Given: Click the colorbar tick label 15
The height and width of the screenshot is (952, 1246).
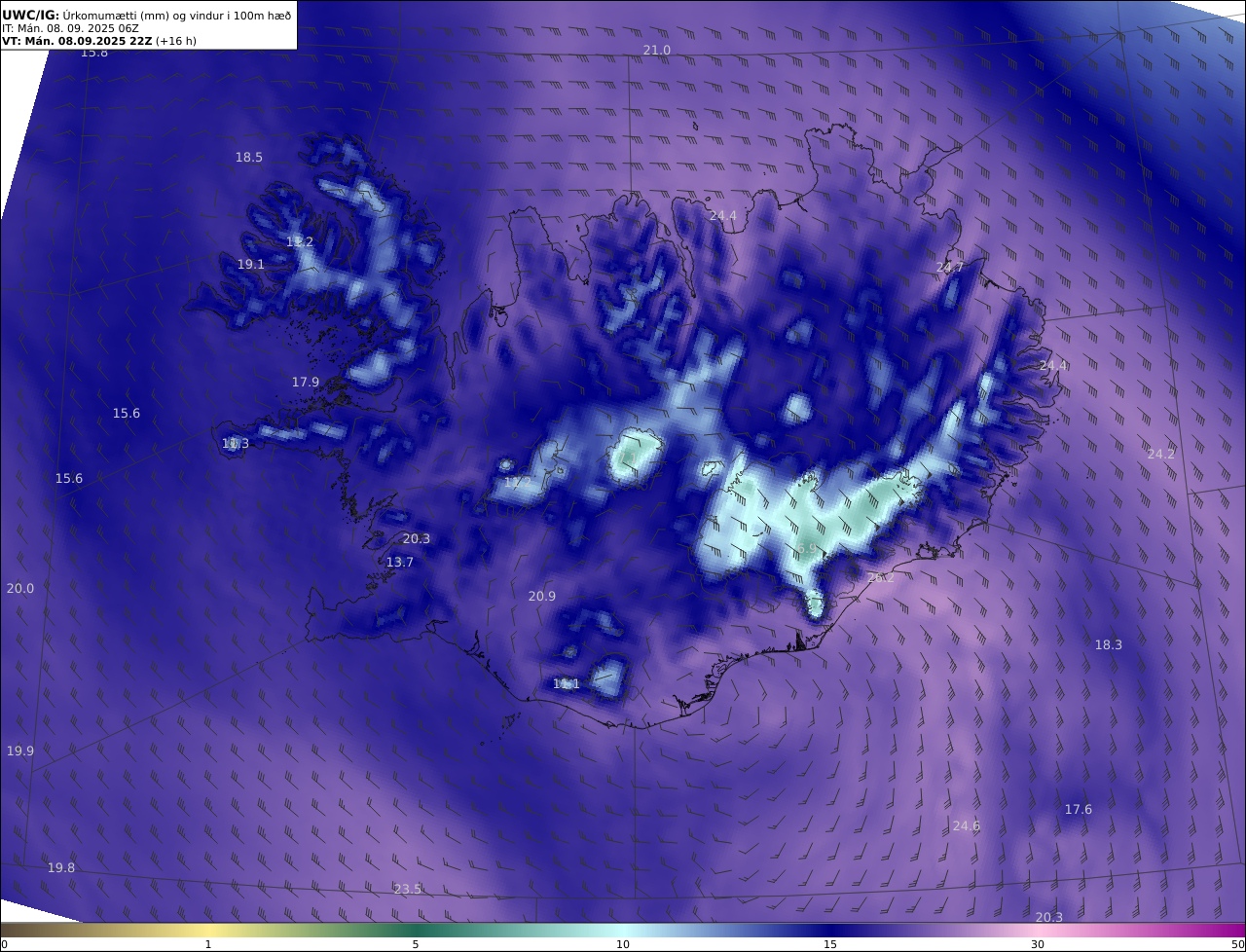Looking at the screenshot, I should [830, 944].
